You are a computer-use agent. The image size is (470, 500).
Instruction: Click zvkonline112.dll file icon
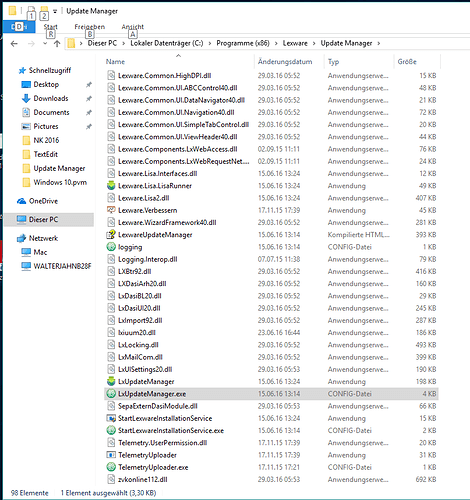tap(111, 479)
